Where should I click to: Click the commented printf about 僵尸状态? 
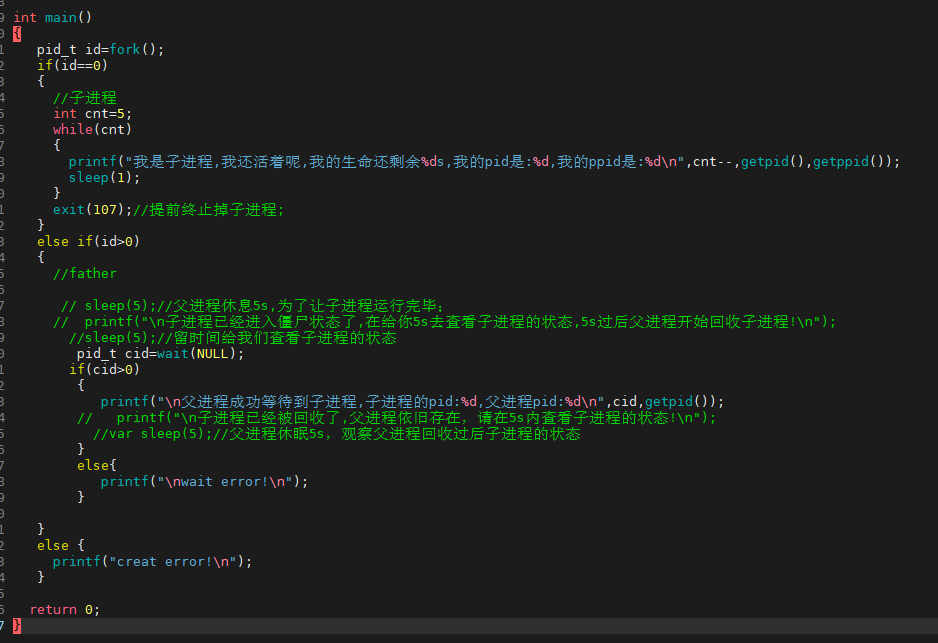(444, 322)
